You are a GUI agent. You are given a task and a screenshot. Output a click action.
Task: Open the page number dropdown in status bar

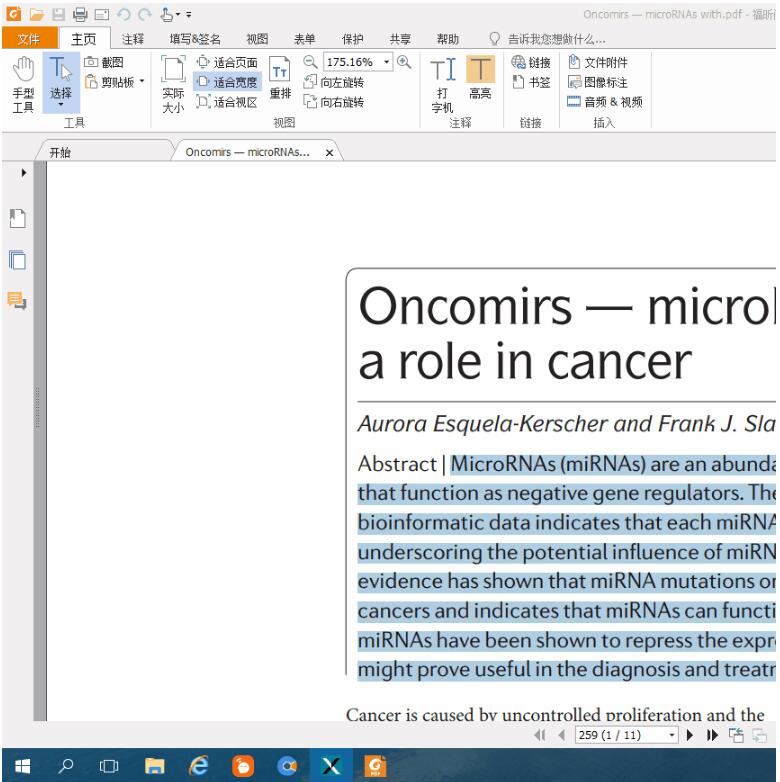tap(673, 736)
